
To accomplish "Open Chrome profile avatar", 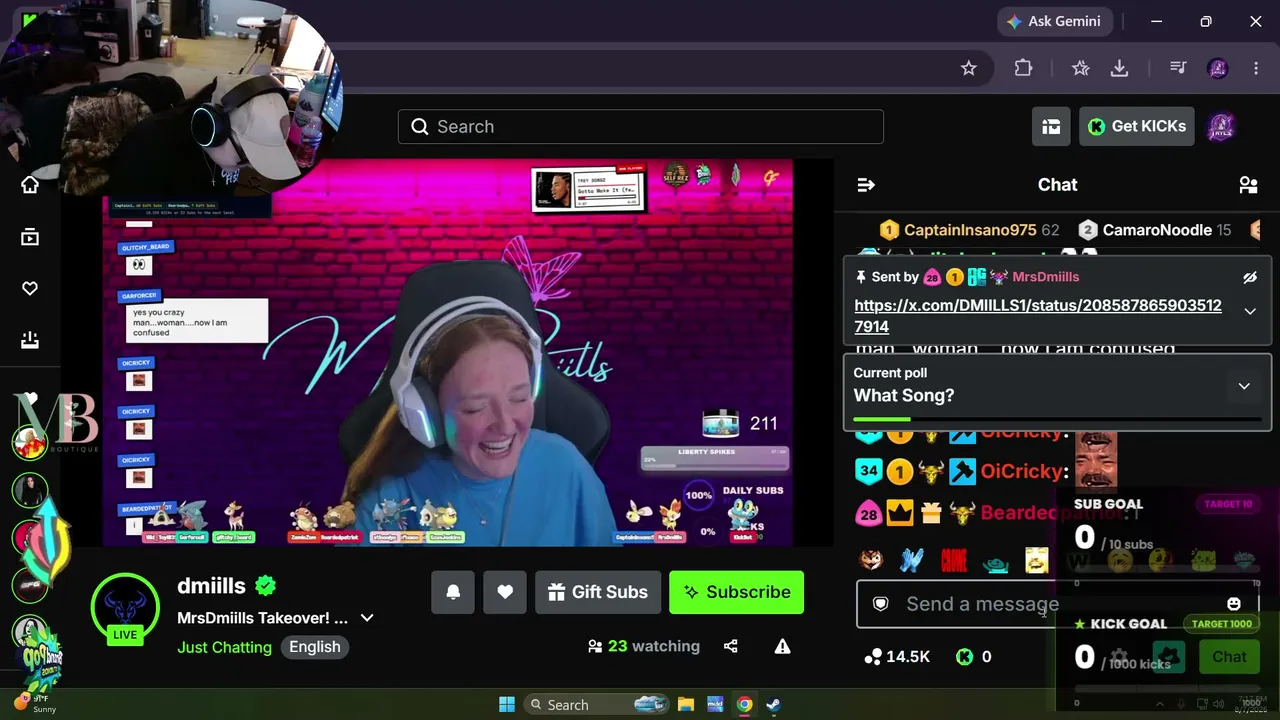I will coord(1217,68).
